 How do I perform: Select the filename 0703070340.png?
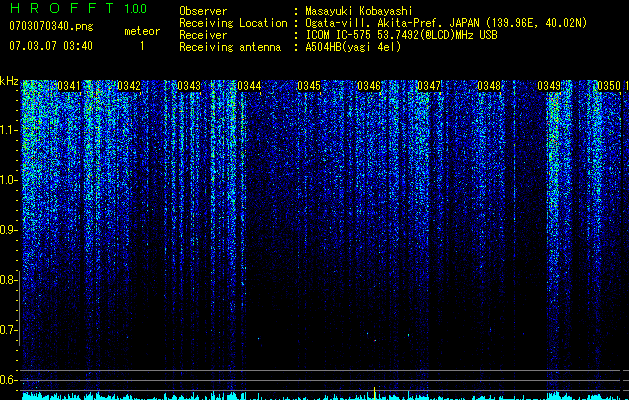51,26
